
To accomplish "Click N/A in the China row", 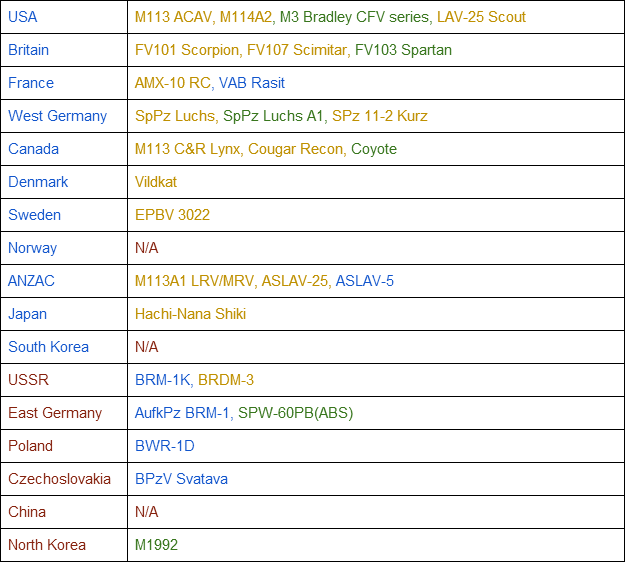I will click(146, 512).
